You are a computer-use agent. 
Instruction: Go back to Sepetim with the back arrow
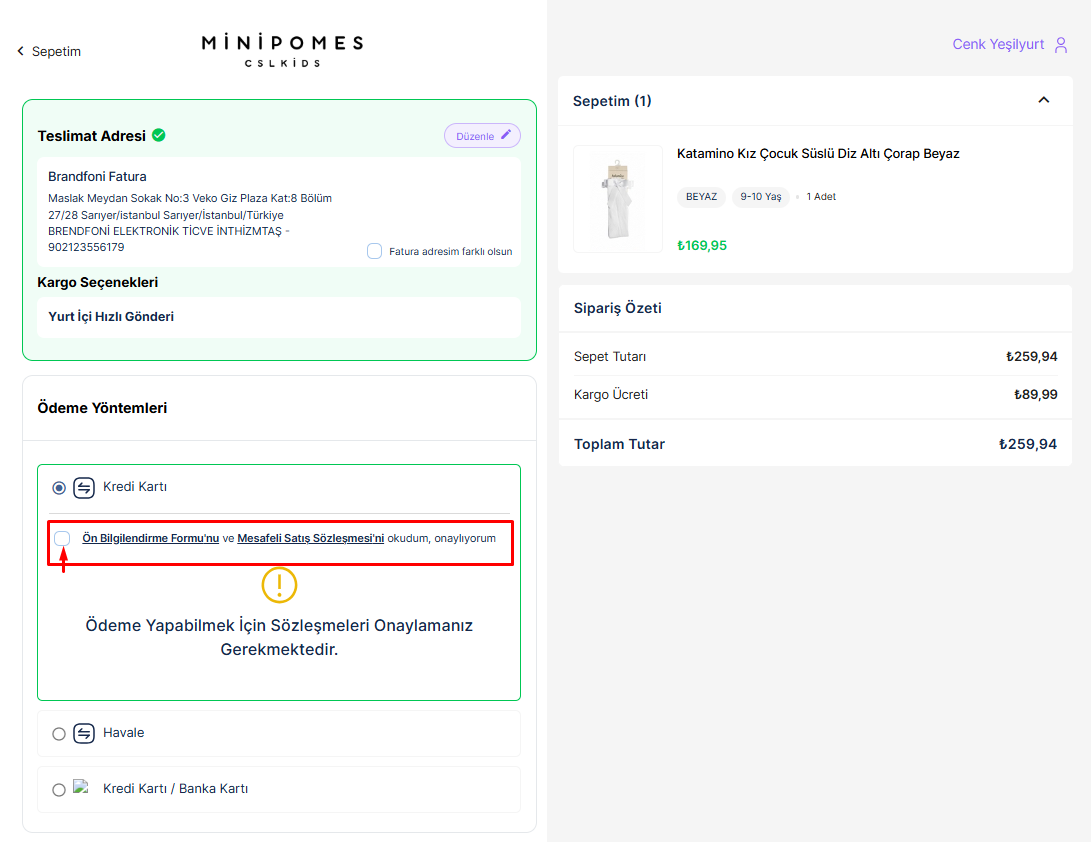click(x=20, y=51)
